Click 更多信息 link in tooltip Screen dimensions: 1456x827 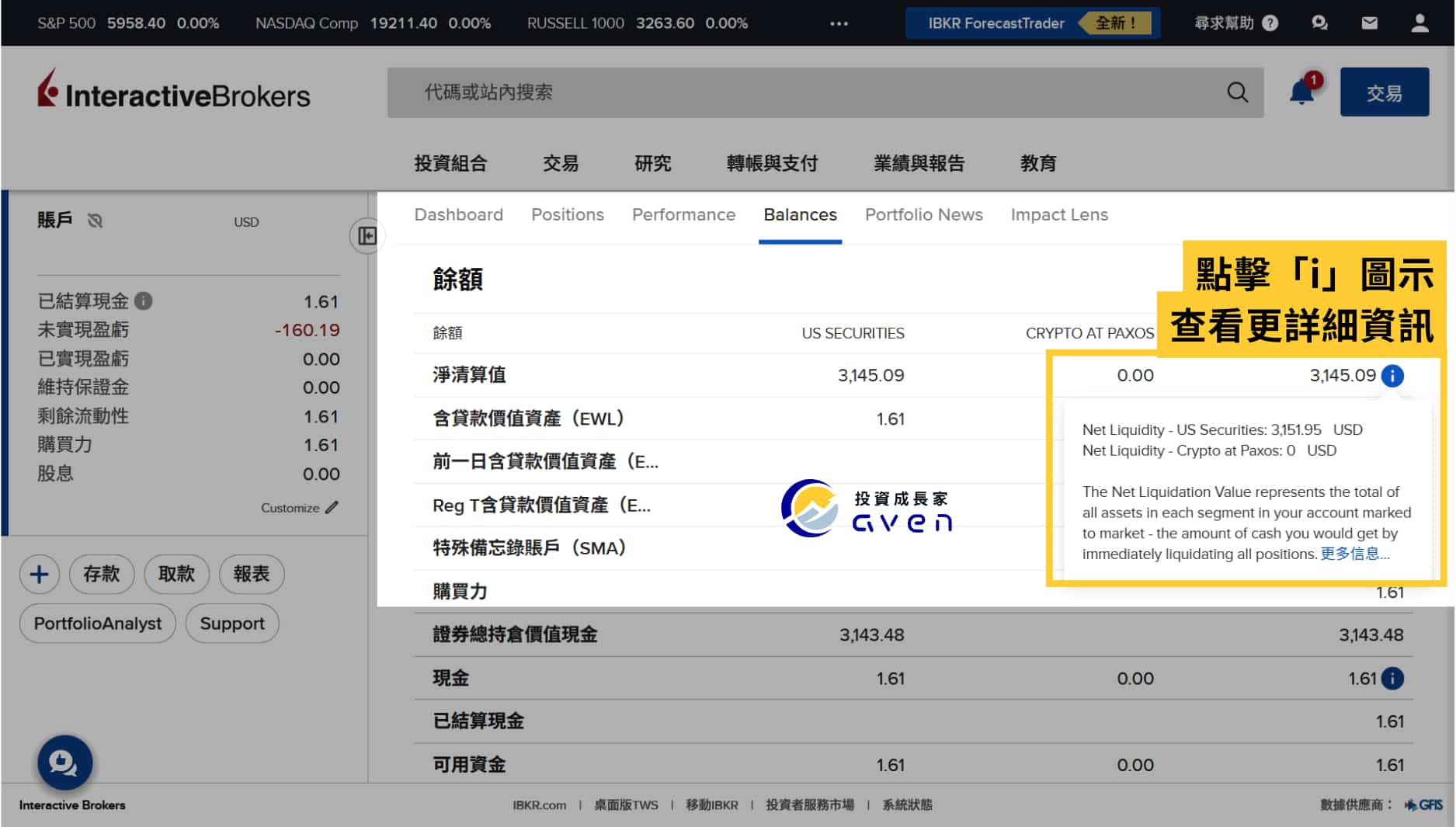[x=1355, y=554]
